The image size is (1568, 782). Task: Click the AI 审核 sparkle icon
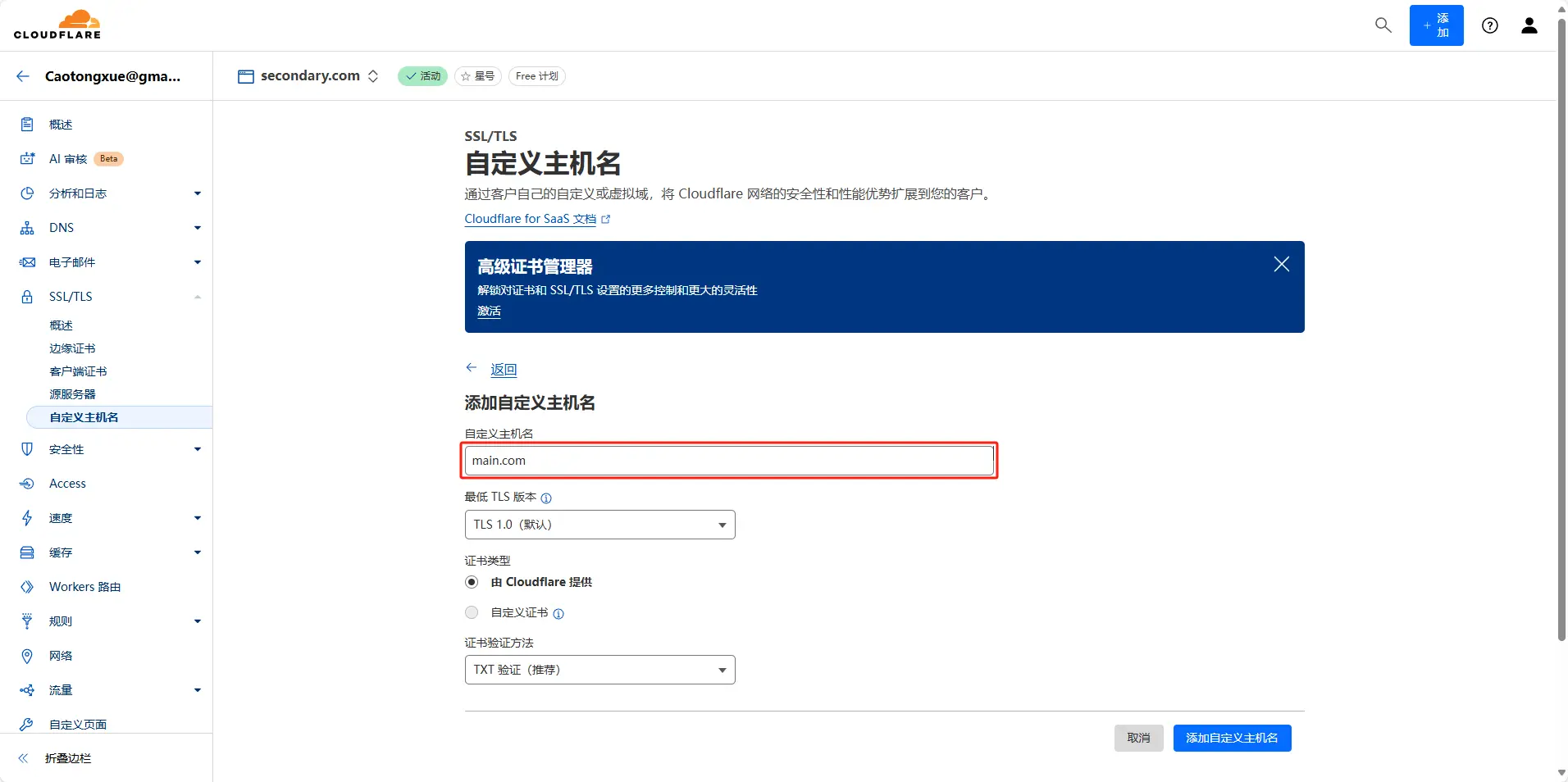coord(27,159)
